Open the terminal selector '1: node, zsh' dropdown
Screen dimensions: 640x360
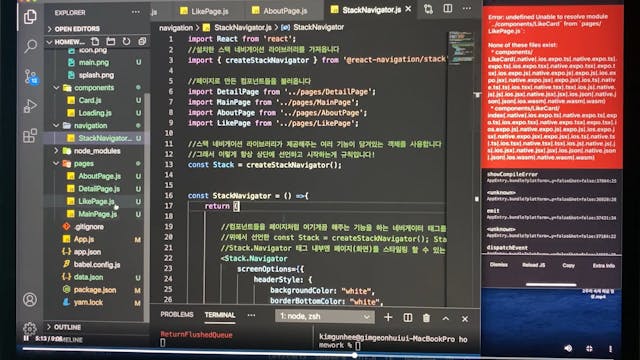click(325, 316)
